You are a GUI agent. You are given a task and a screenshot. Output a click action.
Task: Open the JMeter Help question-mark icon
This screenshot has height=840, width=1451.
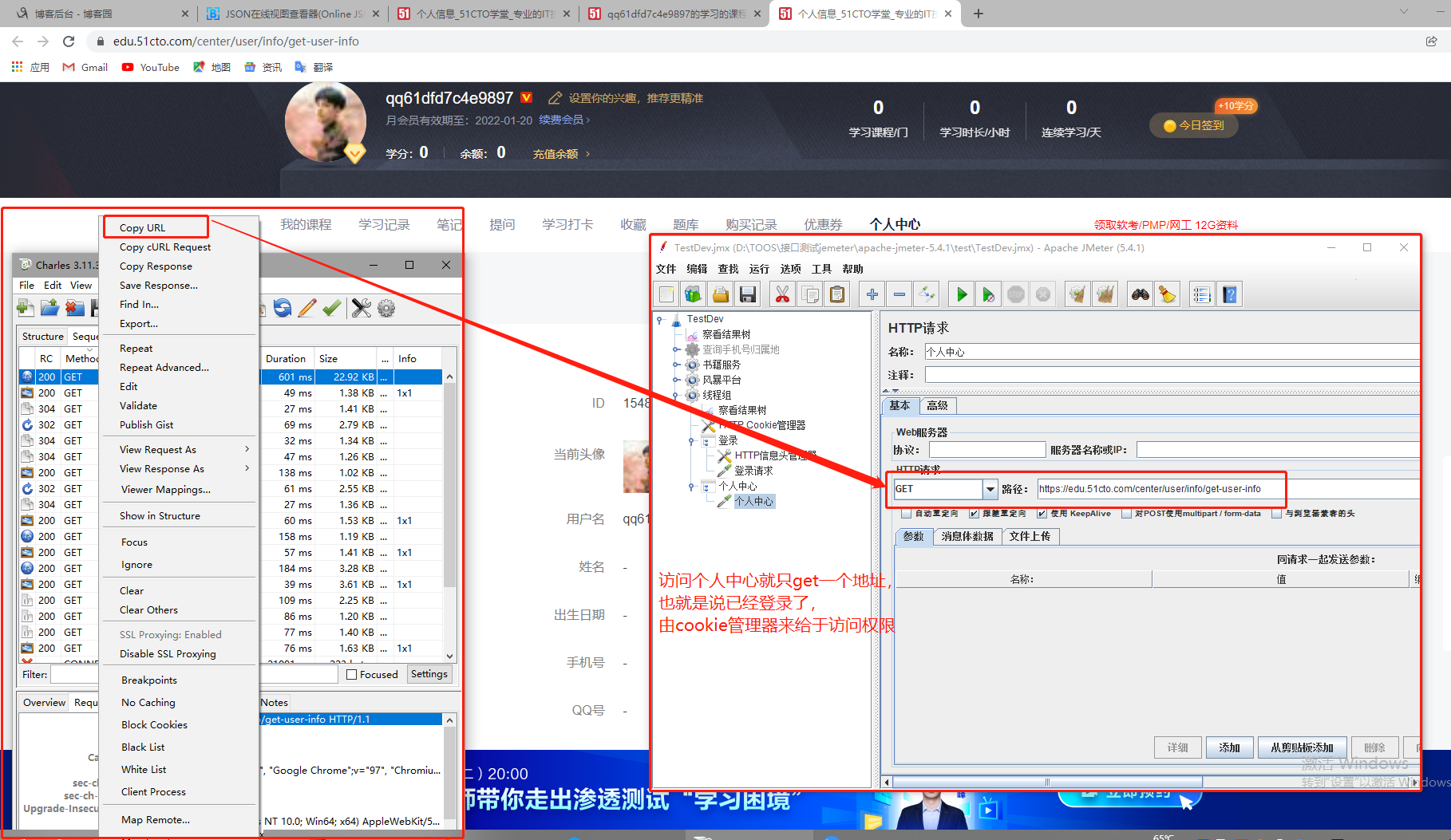tap(1230, 295)
